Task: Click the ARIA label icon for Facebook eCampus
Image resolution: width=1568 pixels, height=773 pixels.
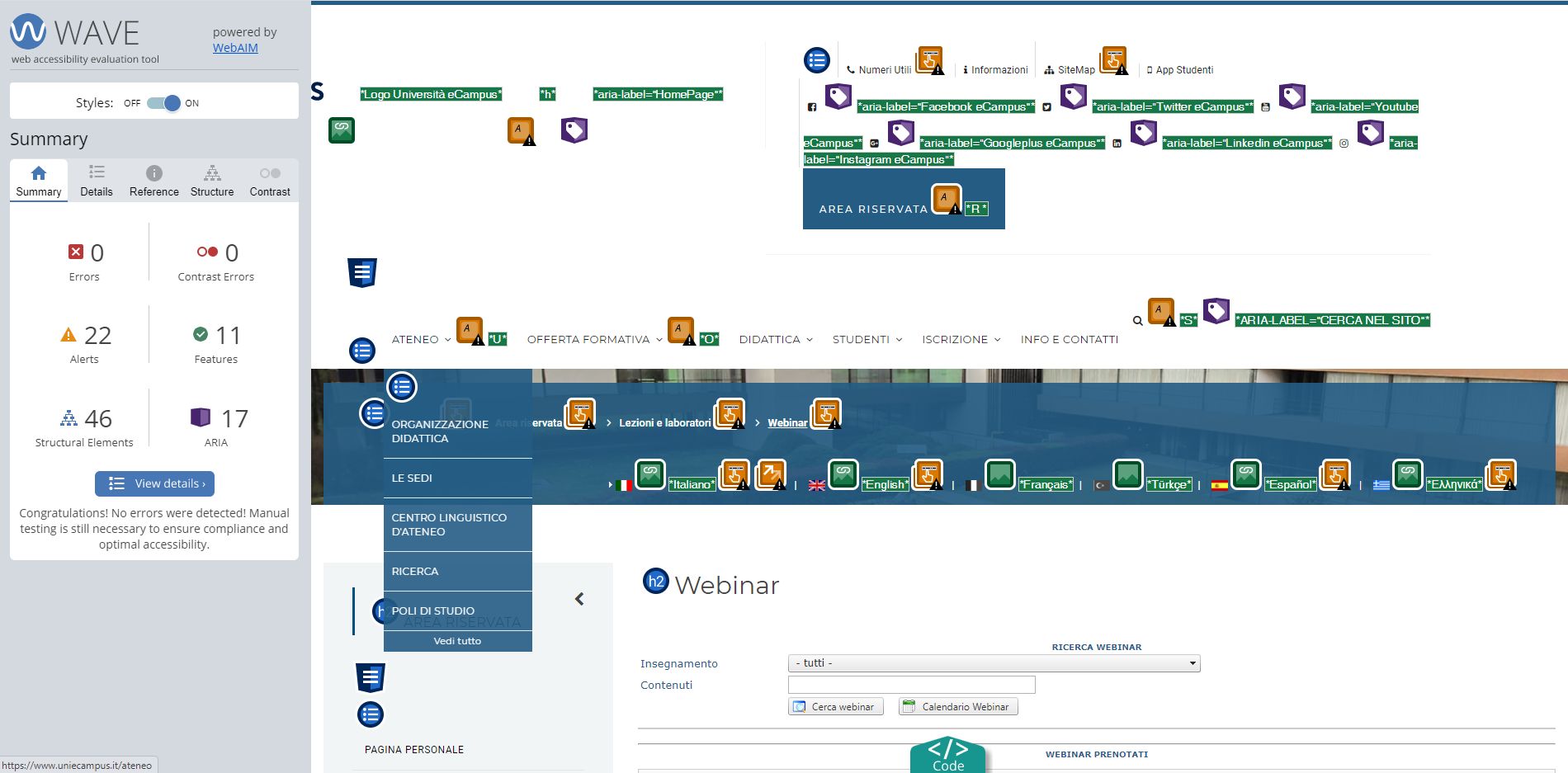Action: 838,97
